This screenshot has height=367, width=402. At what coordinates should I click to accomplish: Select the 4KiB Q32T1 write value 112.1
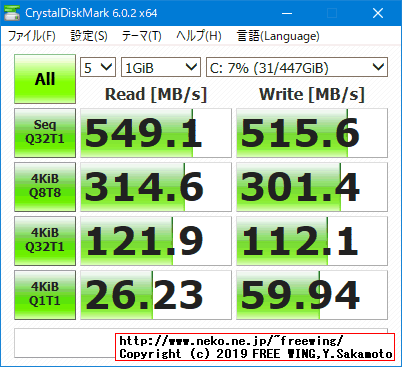coord(312,241)
